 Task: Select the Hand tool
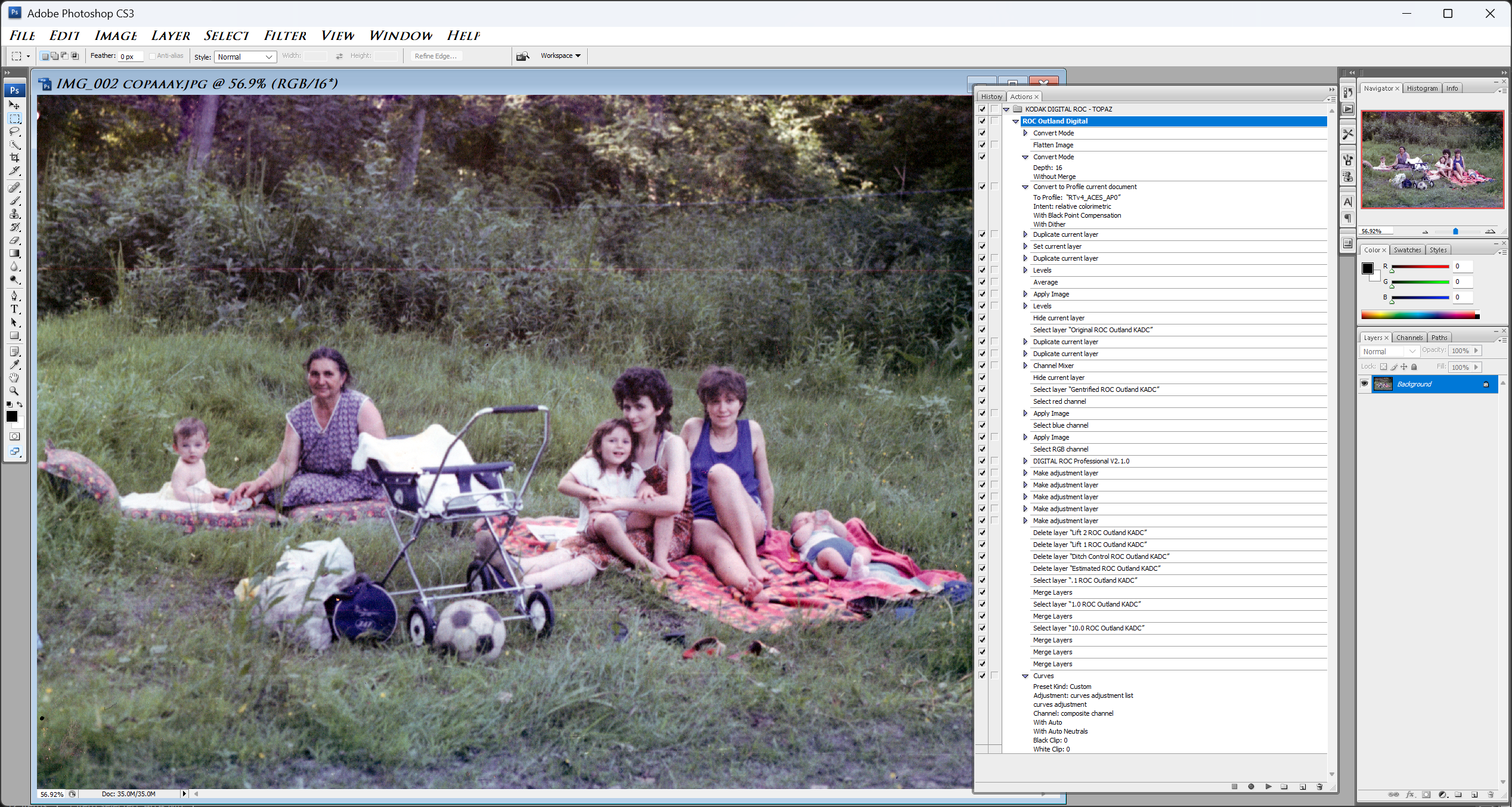(x=14, y=378)
